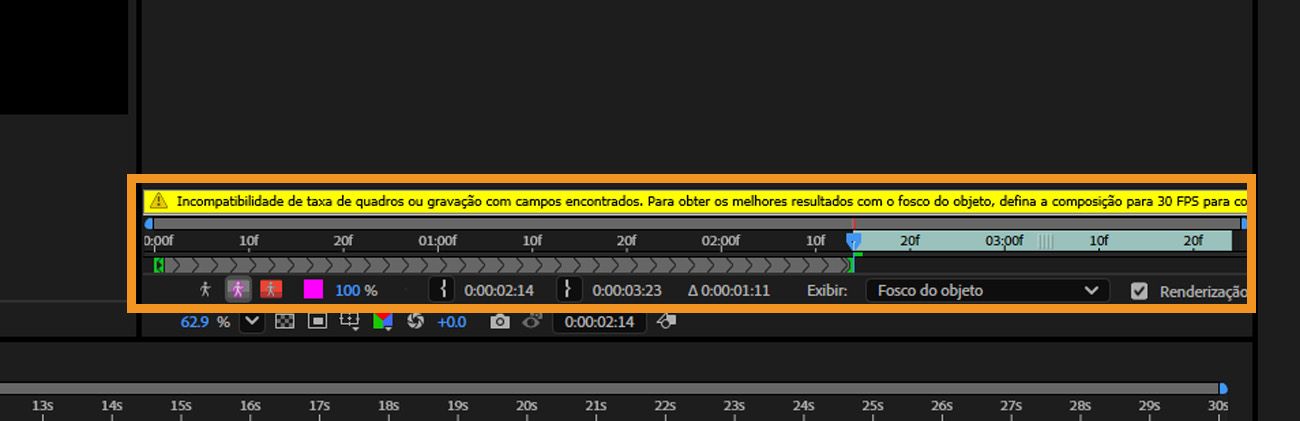Toggle the transparency grid checkerboard icon
Screen dimensions: 1300x421
click(x=285, y=322)
